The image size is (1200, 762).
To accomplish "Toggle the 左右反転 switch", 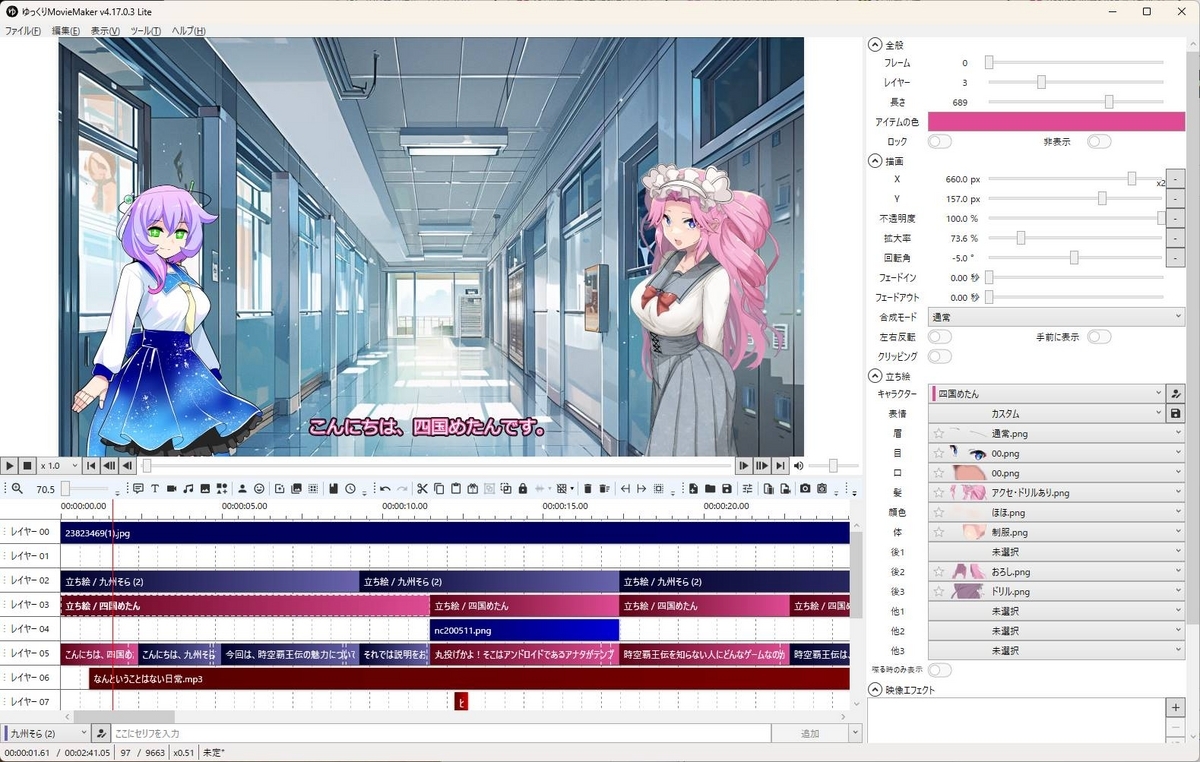I will coord(939,337).
